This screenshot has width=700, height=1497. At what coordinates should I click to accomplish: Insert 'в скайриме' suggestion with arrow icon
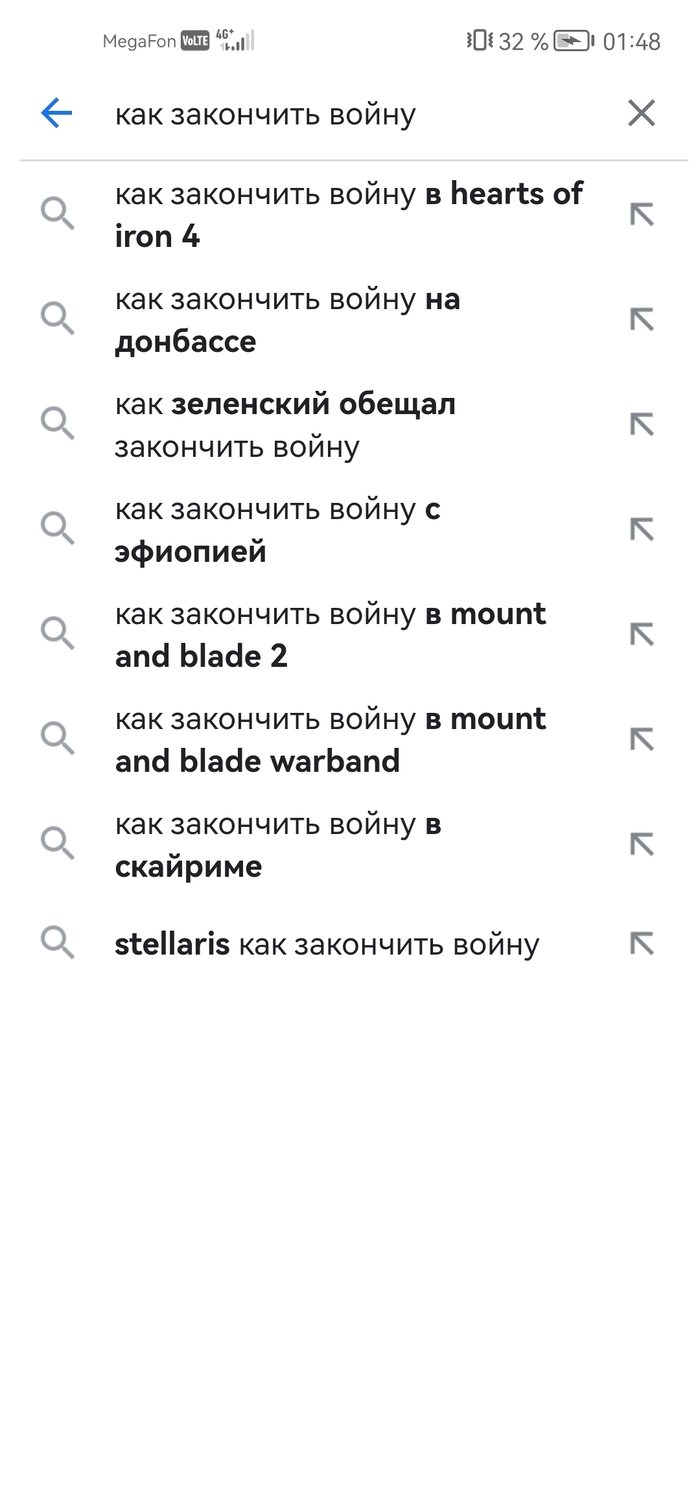[x=641, y=845]
